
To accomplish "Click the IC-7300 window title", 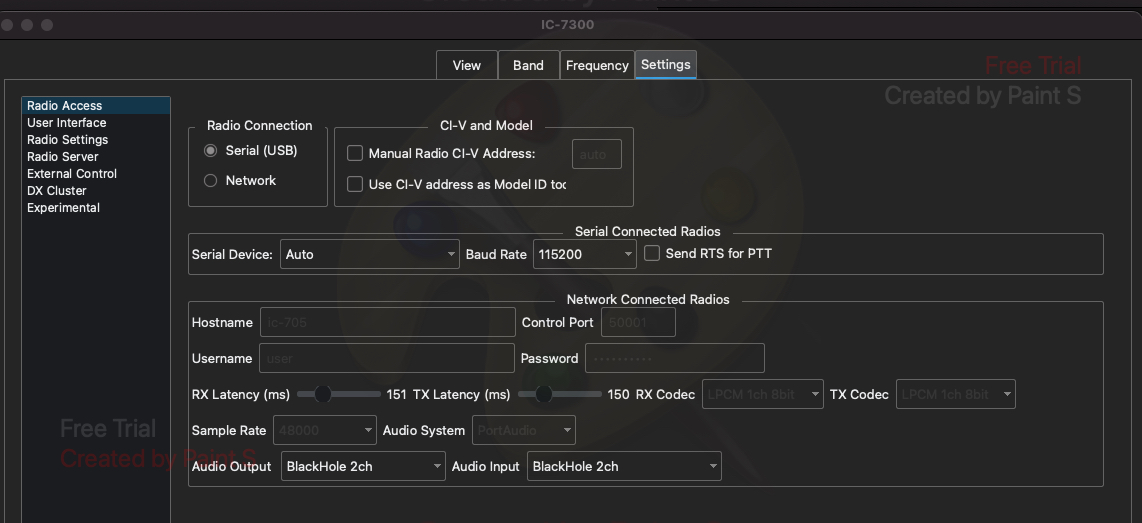I will pos(567,25).
